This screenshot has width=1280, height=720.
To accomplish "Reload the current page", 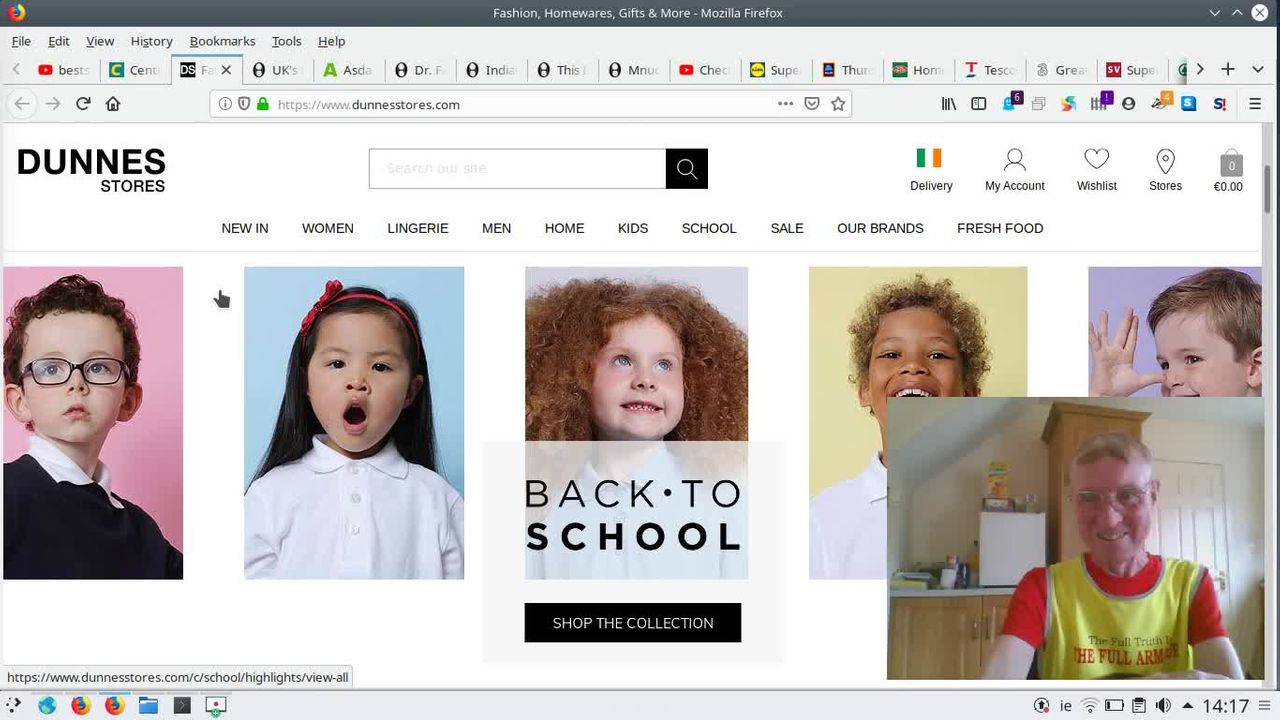I will pyautogui.click(x=83, y=104).
